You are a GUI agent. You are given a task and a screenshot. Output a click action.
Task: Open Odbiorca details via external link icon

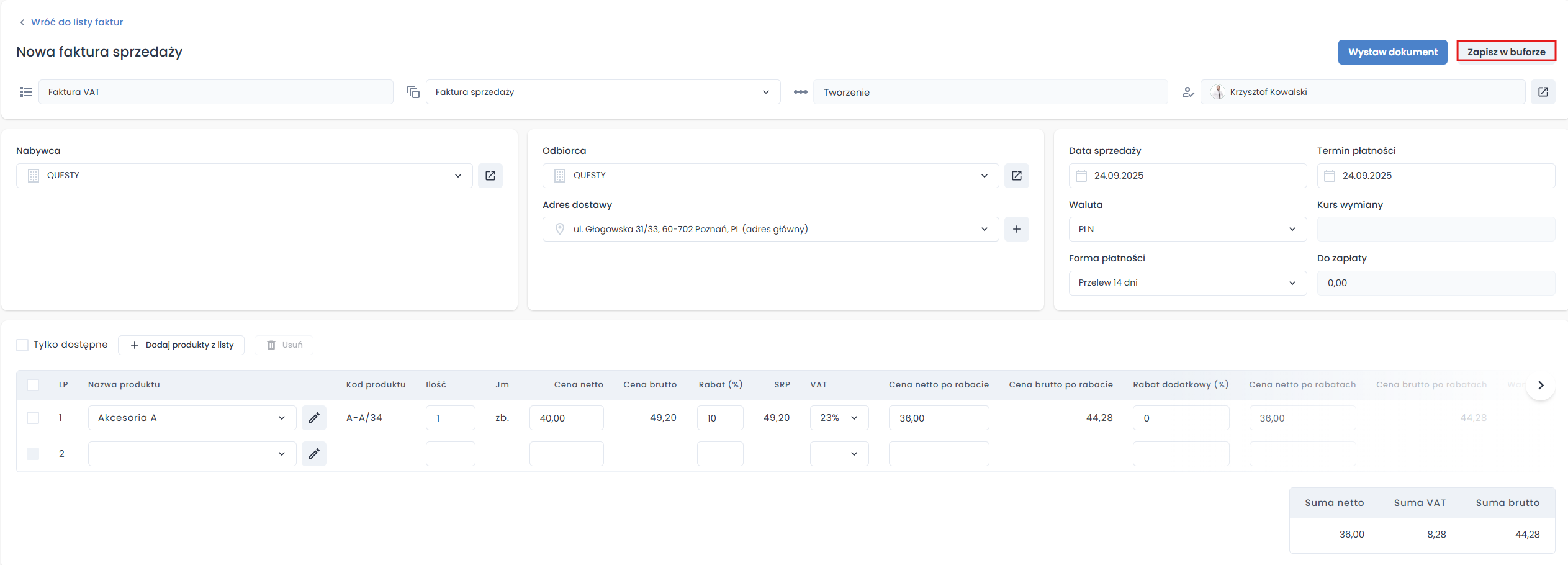(x=1016, y=176)
